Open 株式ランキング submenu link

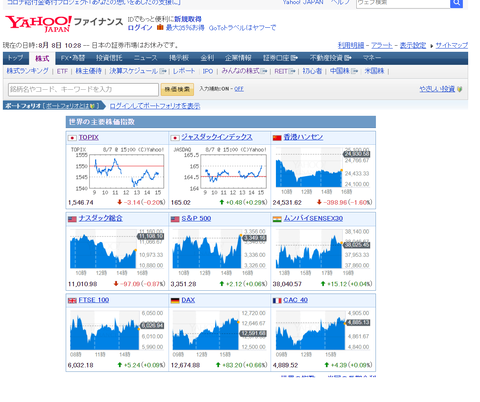click(27, 71)
